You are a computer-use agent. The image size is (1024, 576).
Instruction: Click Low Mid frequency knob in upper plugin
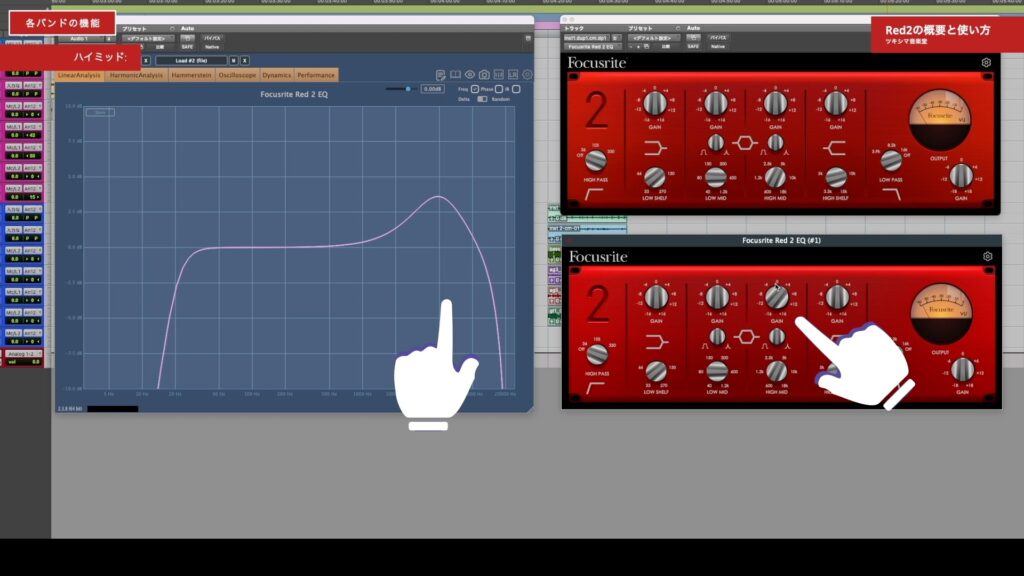715,176
